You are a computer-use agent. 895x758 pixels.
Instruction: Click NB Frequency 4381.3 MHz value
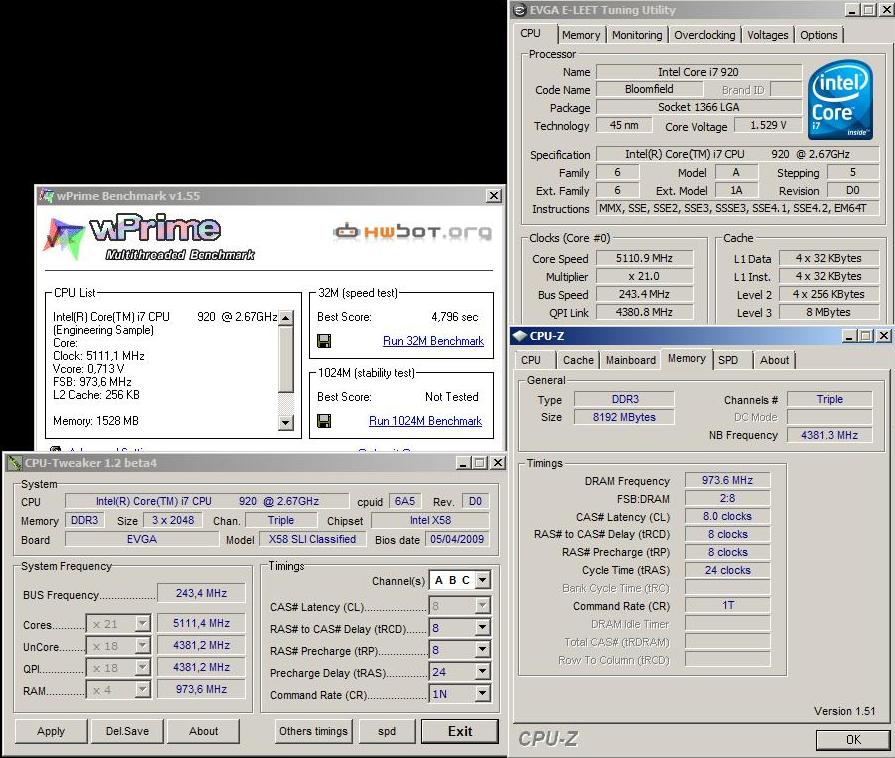[x=829, y=435]
